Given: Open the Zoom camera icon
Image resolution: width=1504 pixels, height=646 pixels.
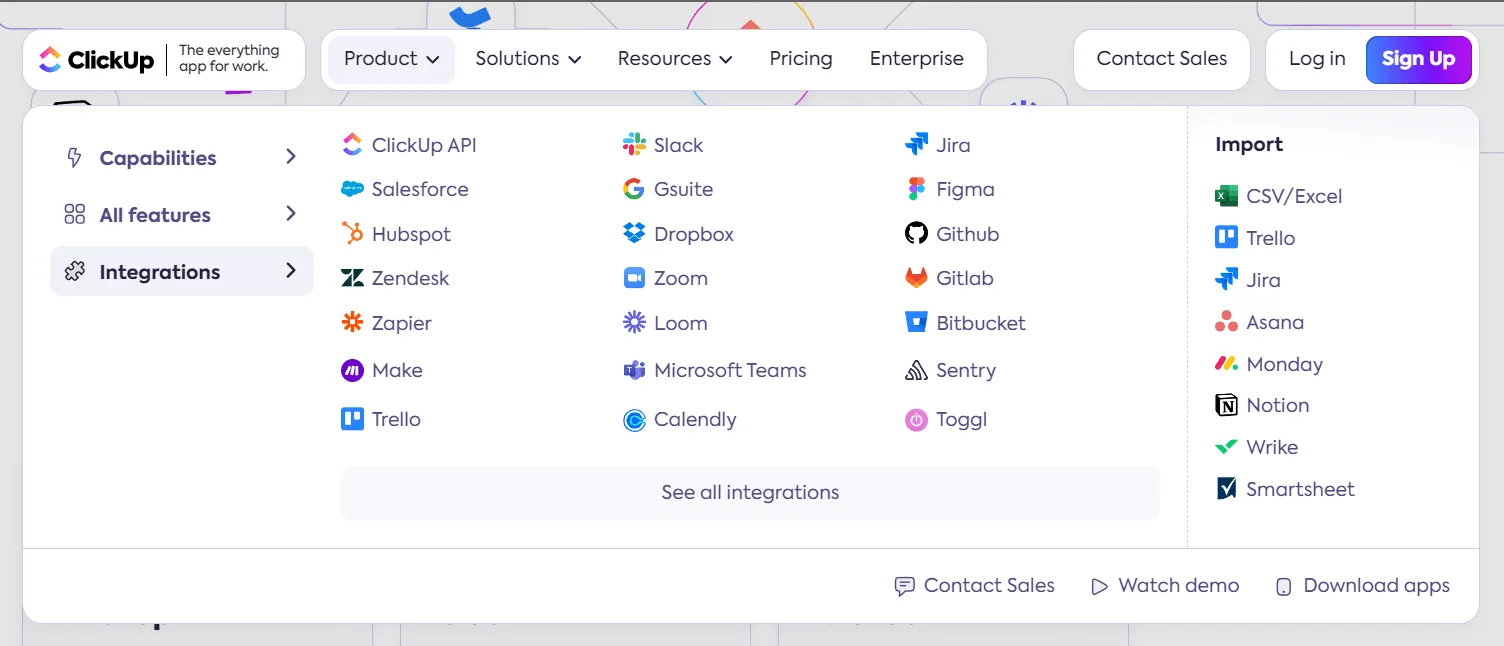Looking at the screenshot, I should 634,278.
